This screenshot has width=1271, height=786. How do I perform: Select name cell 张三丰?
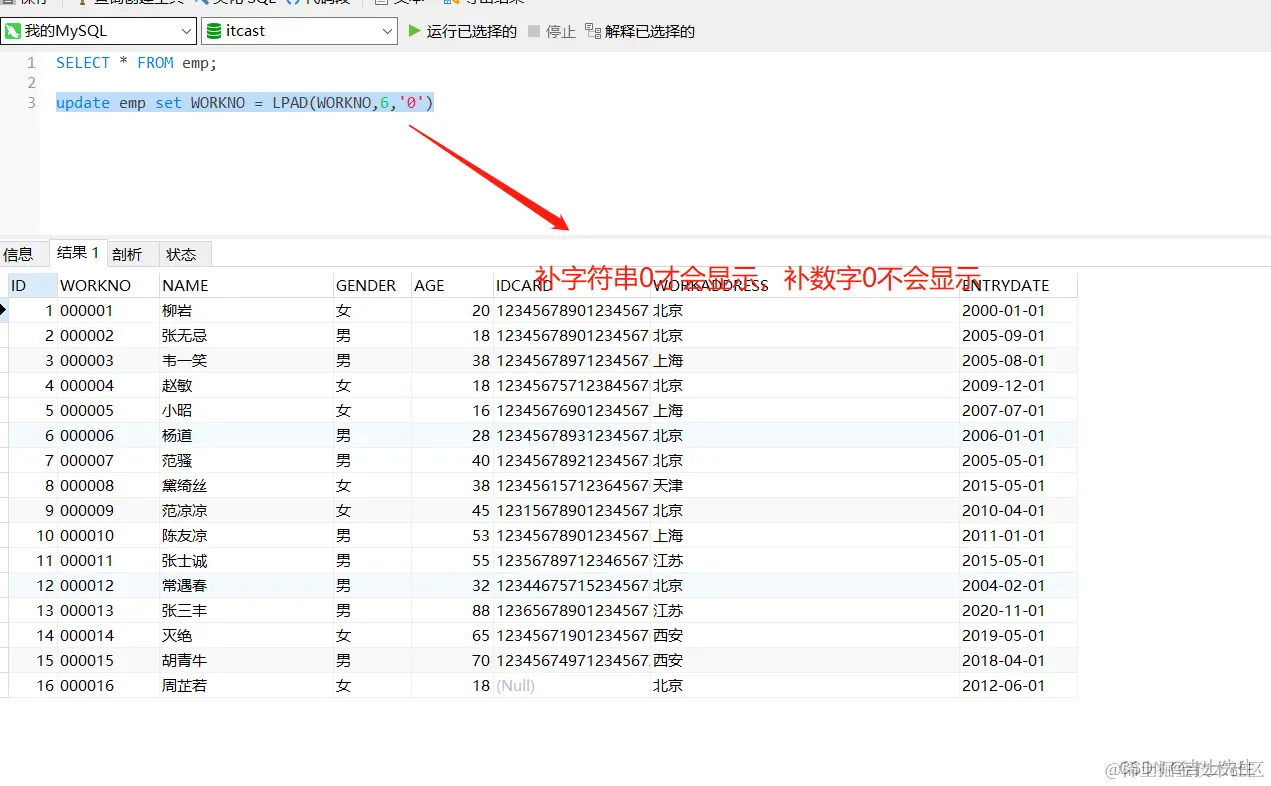pos(246,610)
